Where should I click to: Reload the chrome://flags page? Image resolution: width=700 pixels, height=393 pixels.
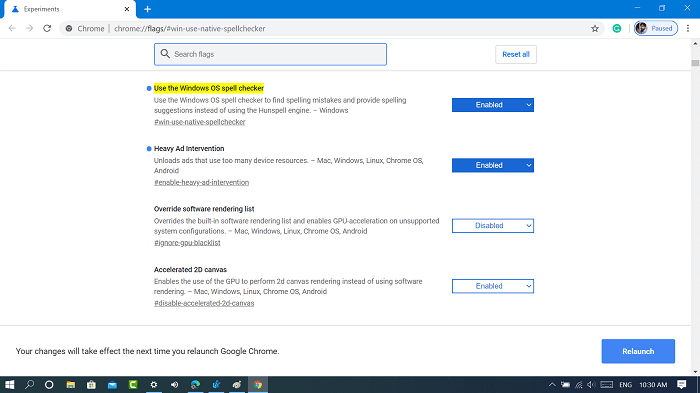click(47, 29)
